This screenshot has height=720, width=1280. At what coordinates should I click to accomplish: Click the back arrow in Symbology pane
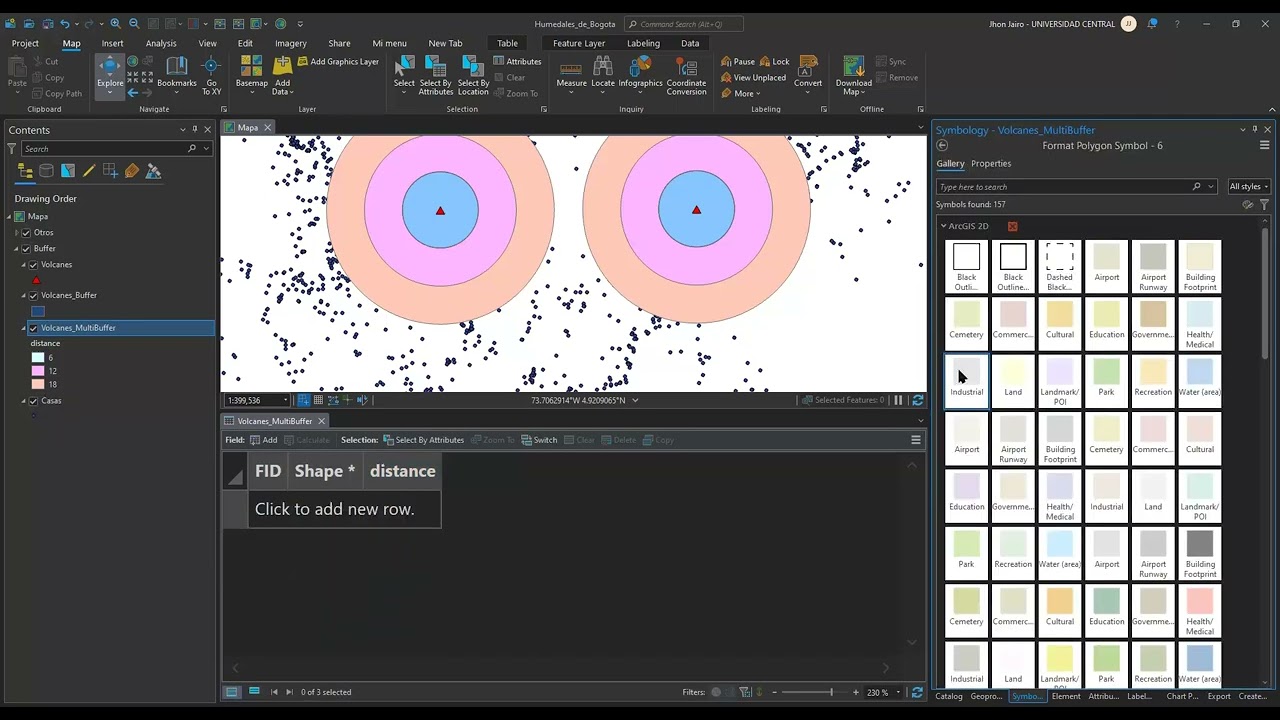pyautogui.click(x=942, y=145)
